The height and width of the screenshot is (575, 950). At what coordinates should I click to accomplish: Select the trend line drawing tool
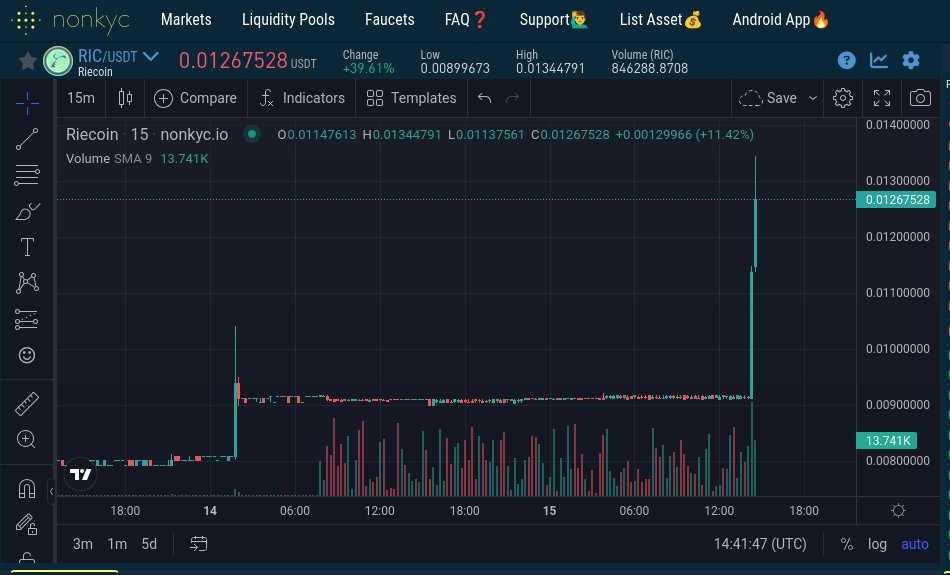click(27, 139)
